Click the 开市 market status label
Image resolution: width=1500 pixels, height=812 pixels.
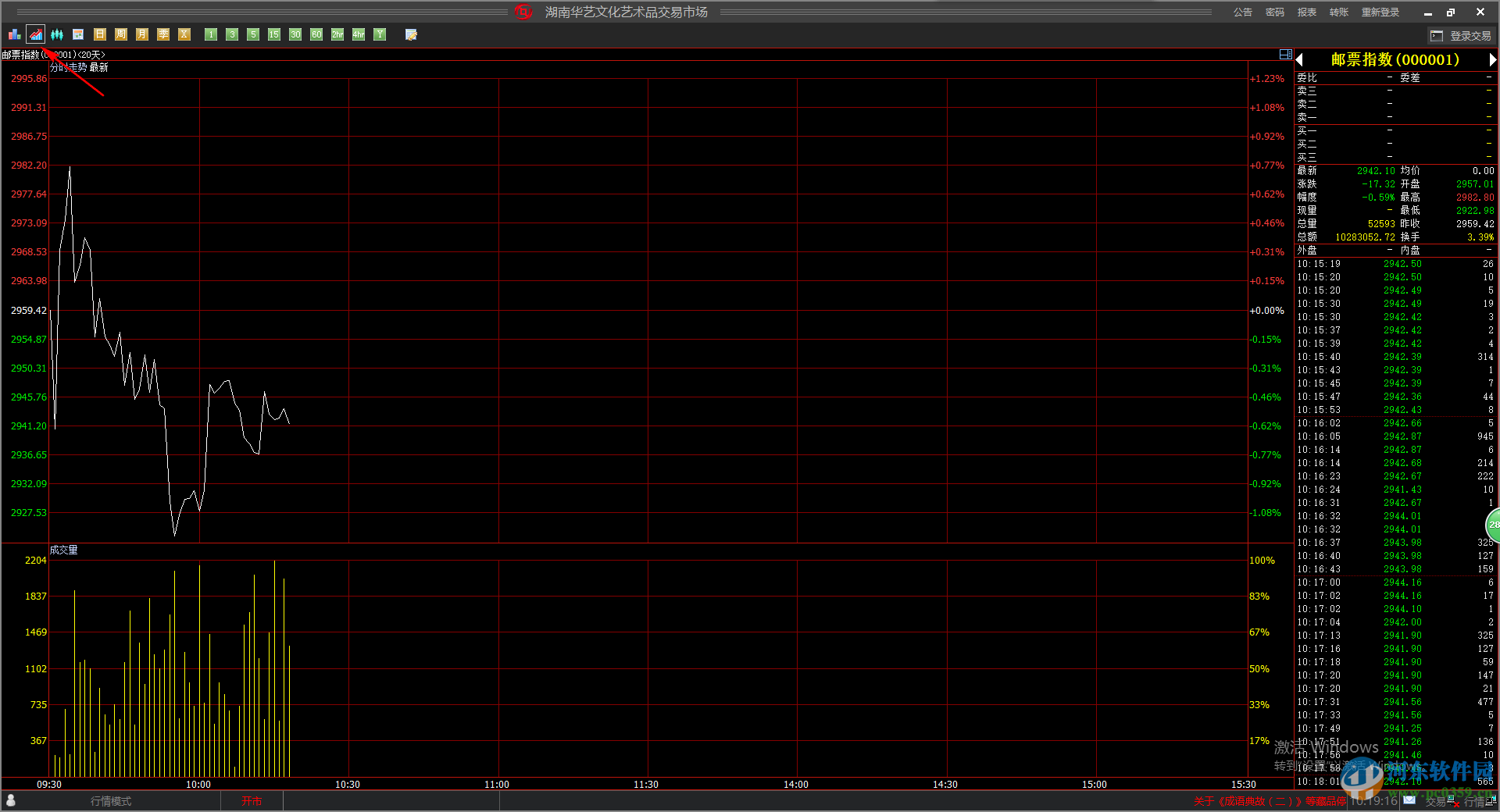pos(252,801)
